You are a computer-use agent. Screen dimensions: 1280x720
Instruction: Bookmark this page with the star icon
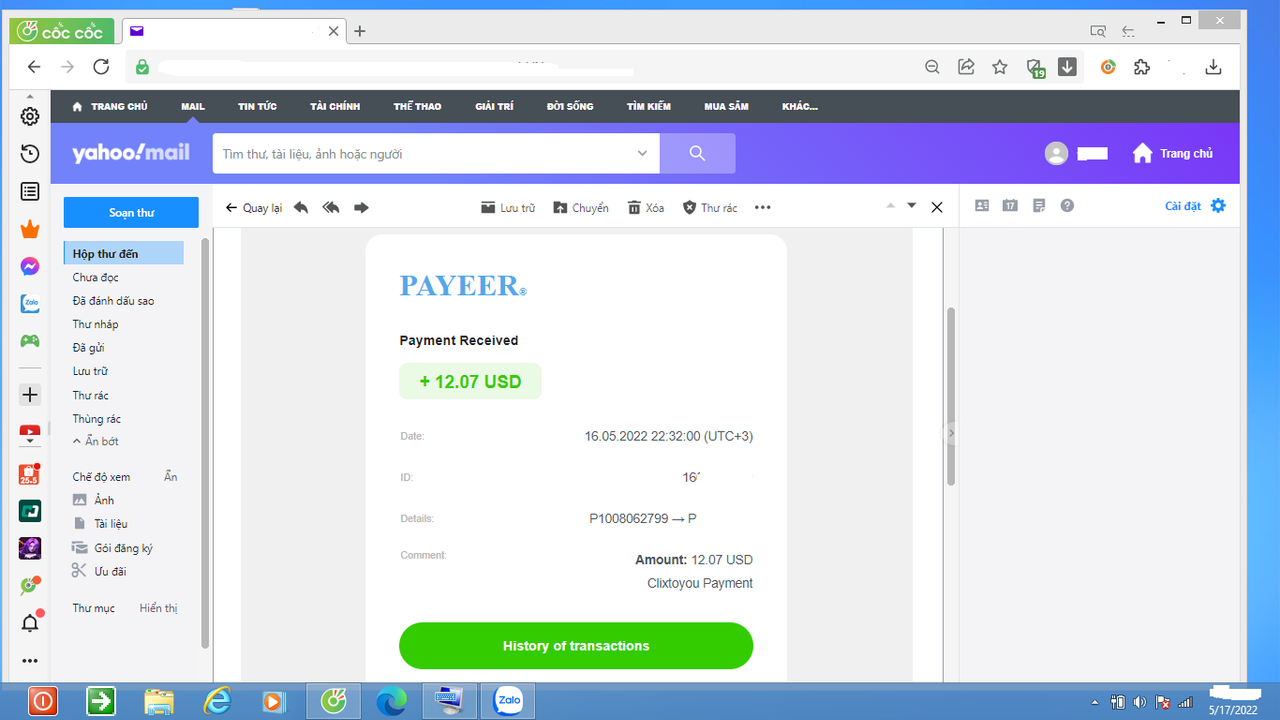pyautogui.click(x=1000, y=67)
